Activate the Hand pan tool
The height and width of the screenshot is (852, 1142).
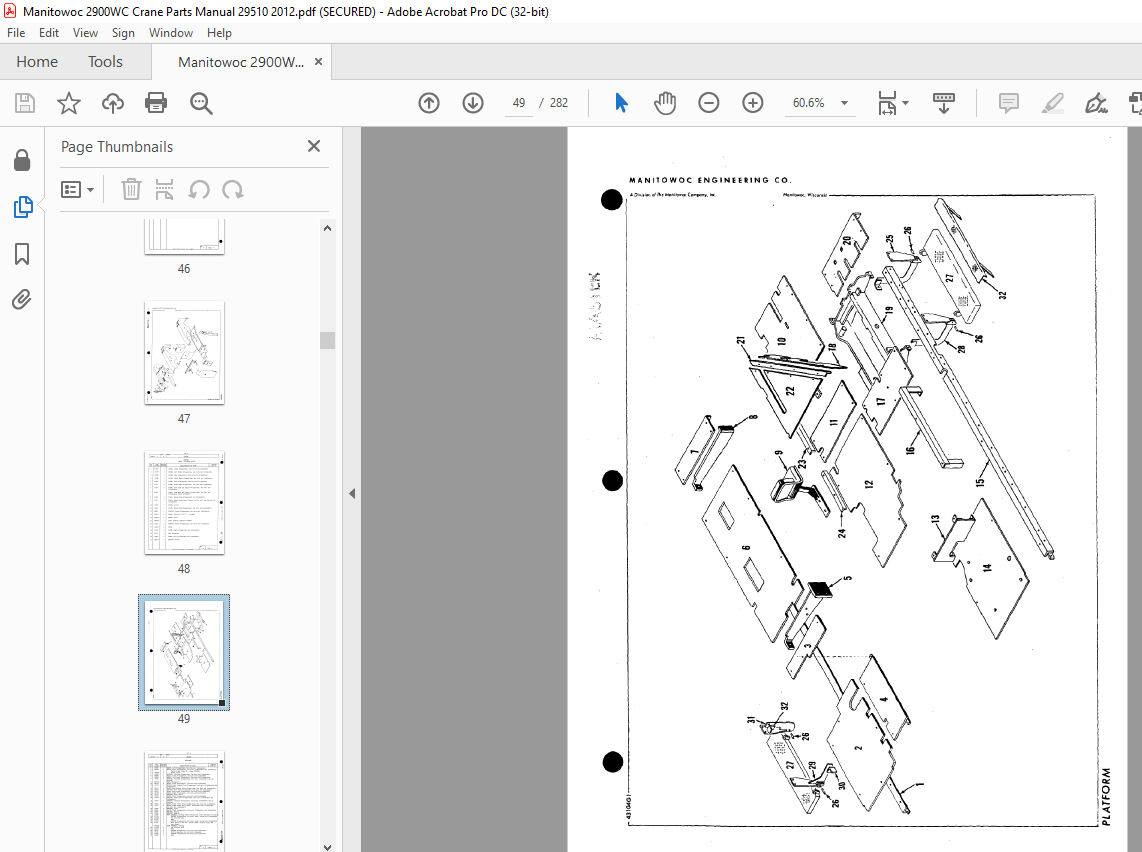(x=664, y=103)
